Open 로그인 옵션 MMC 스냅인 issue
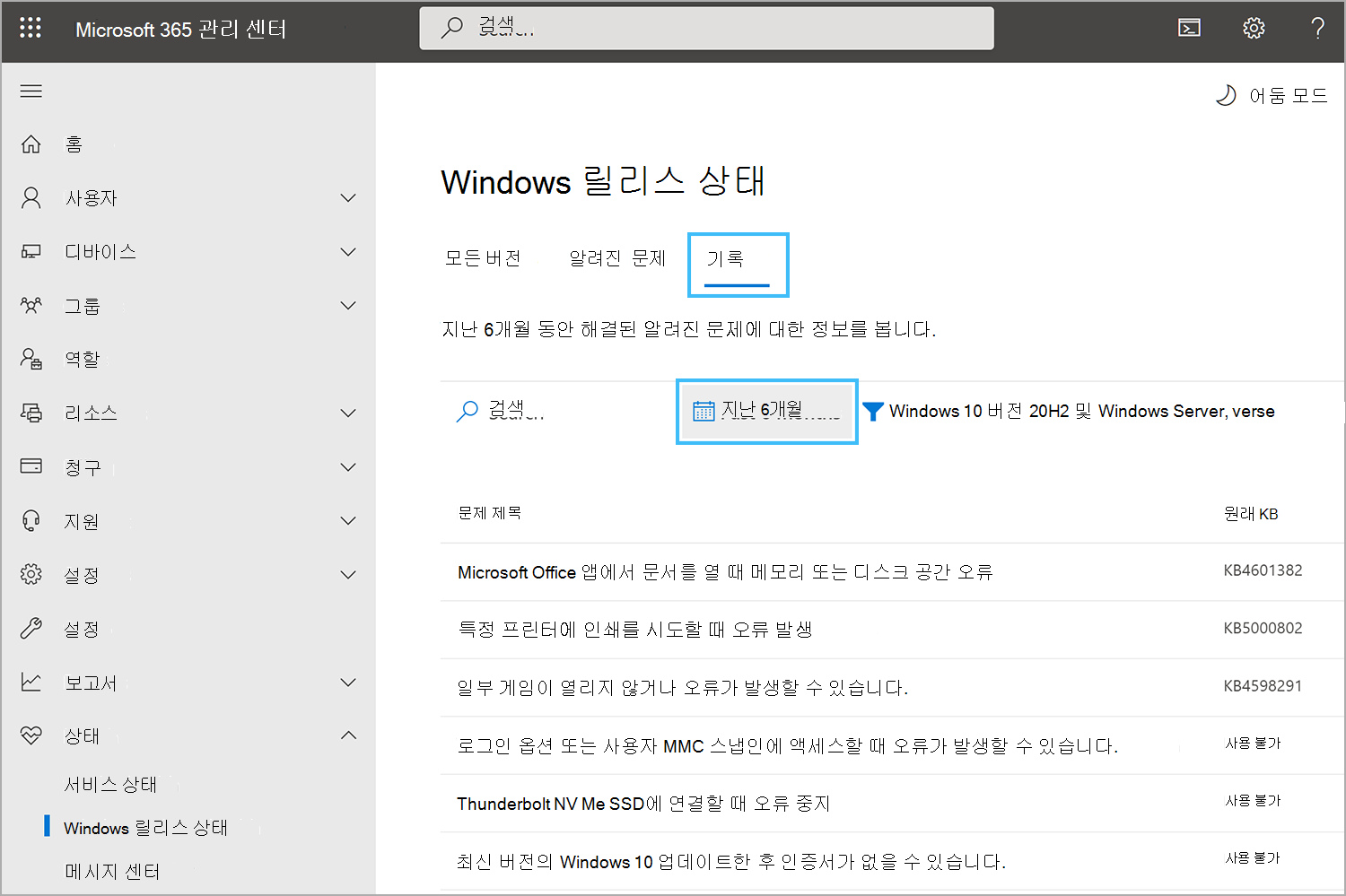Viewport: 1346px width, 896px height. click(788, 746)
